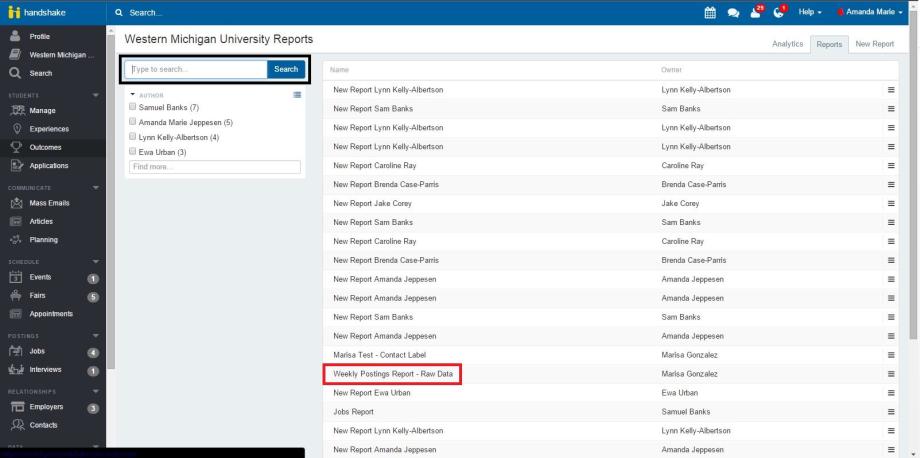Open Search in the left sidebar
Screen dimensions: 920x458
[x=40, y=73]
